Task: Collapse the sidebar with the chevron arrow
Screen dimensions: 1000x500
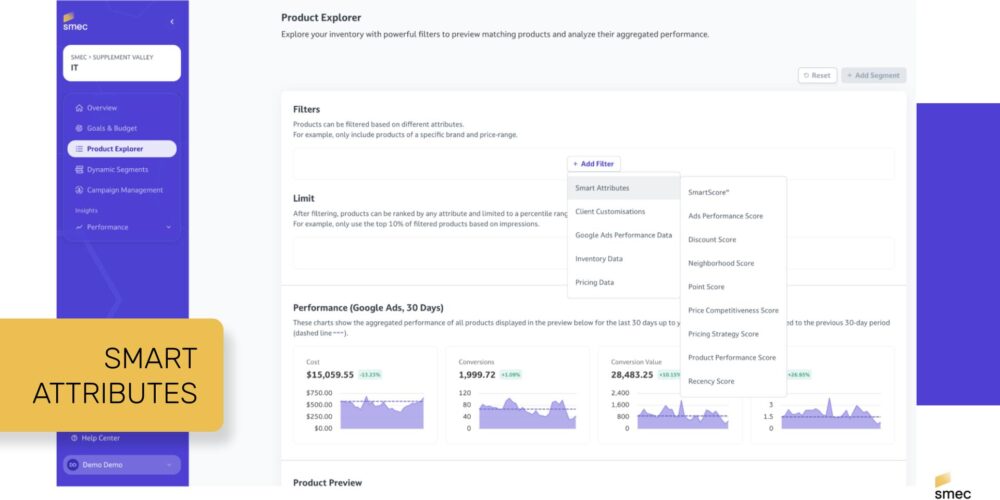Action: coord(171,21)
